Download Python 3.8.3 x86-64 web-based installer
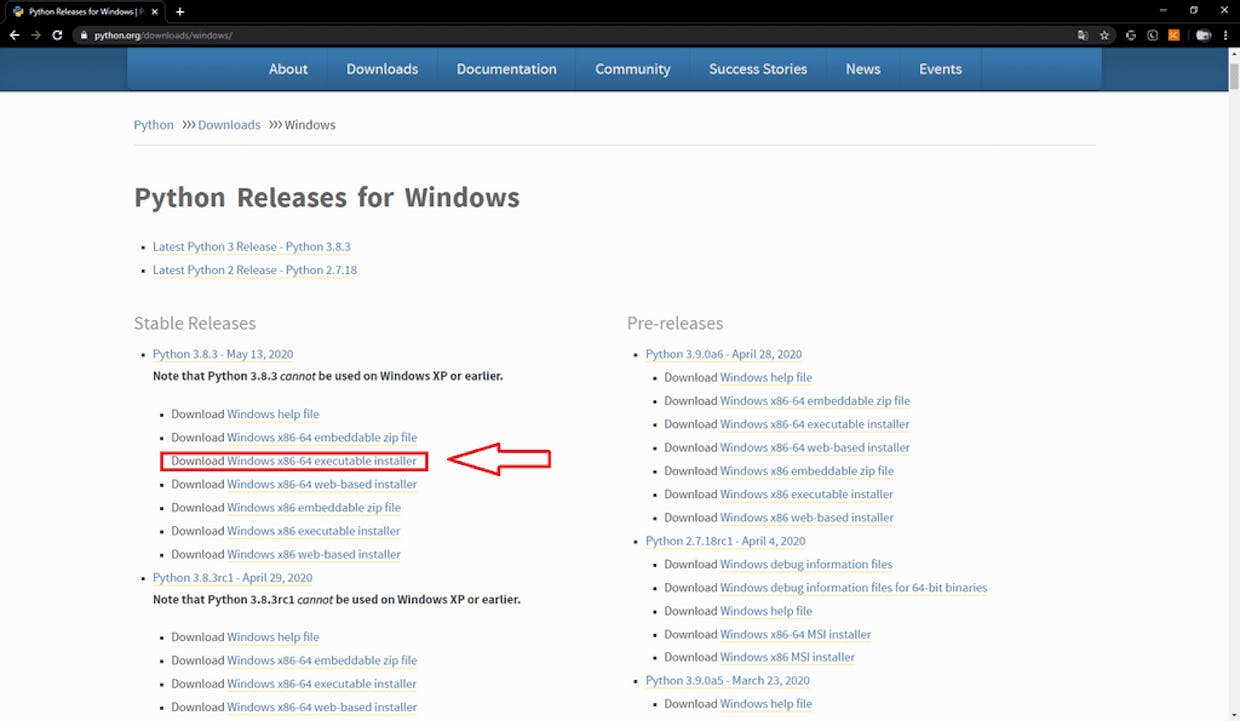The image size is (1240, 721). (x=322, y=484)
